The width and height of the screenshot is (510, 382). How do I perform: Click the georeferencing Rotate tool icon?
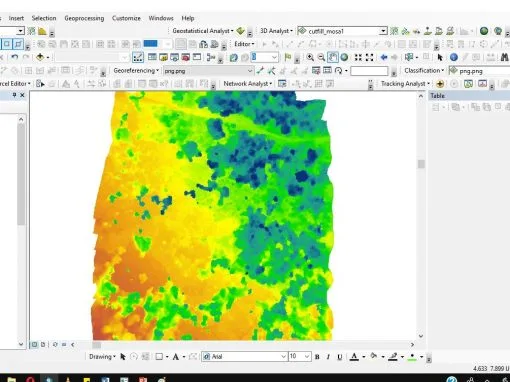pos(339,71)
